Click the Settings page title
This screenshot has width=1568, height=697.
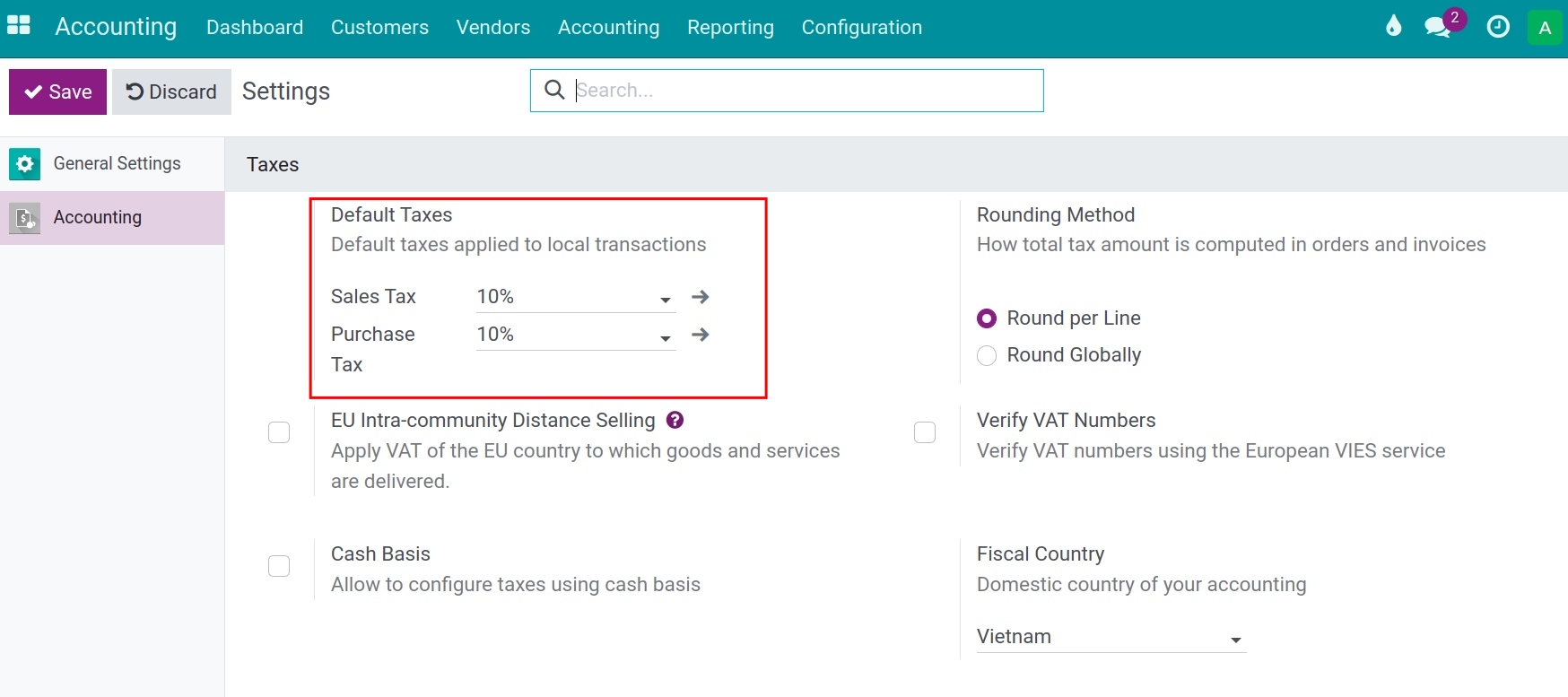click(x=286, y=91)
